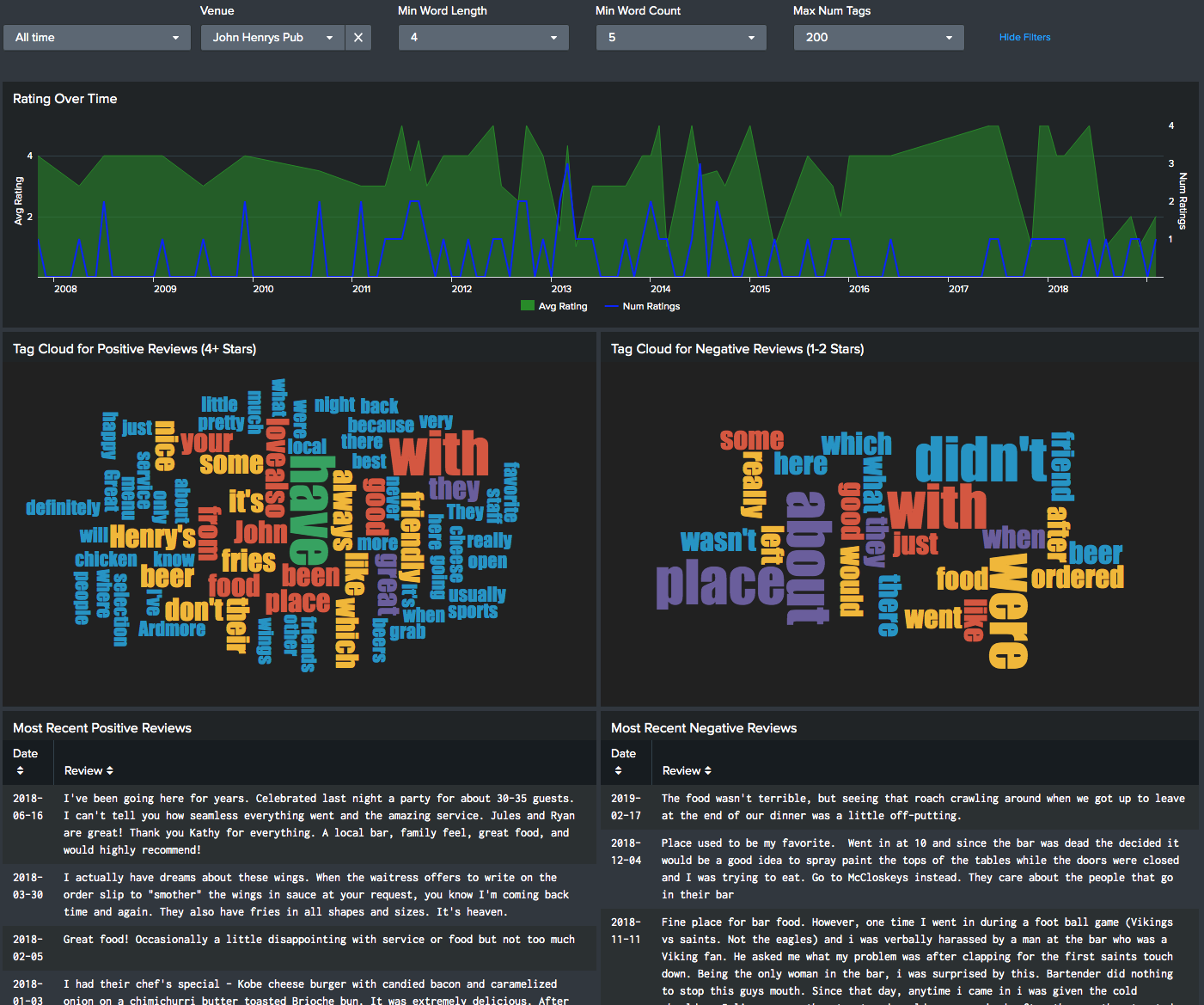Open the John Henrys Pub venue dropdown
This screenshot has height=1005, width=1204.
coord(272,38)
